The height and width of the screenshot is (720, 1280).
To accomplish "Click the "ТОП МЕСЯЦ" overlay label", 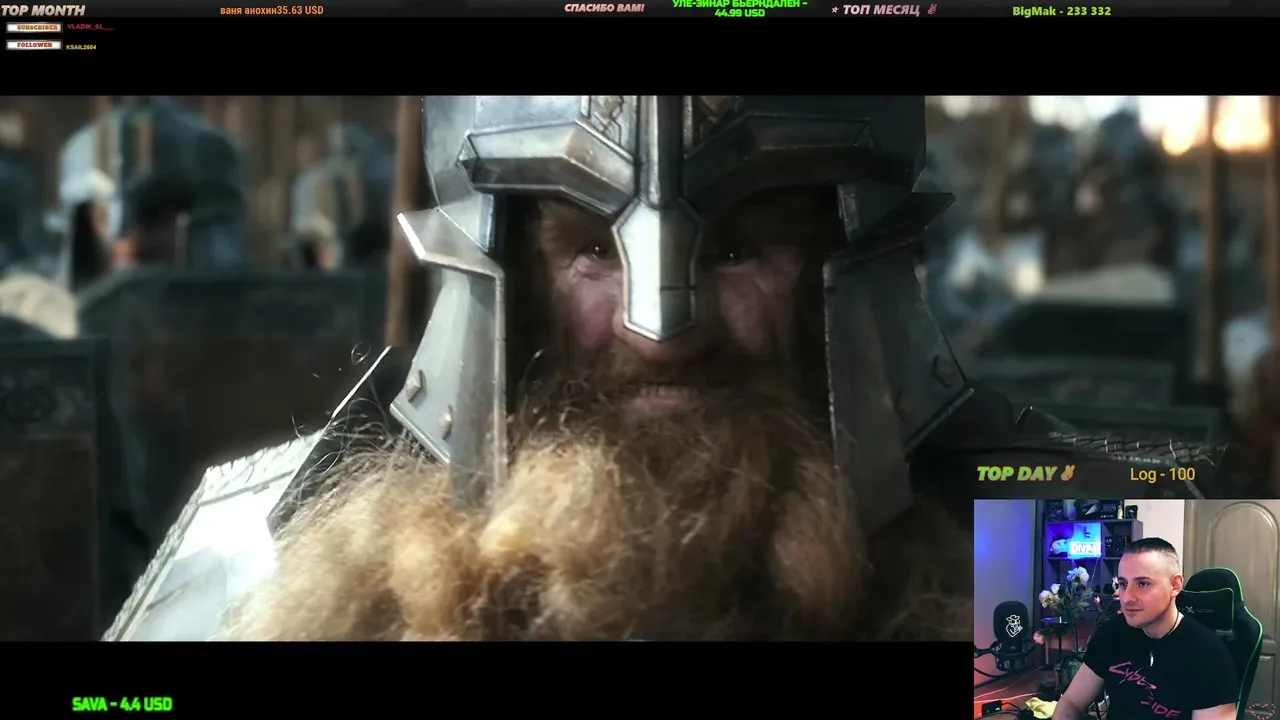I will [x=880, y=10].
